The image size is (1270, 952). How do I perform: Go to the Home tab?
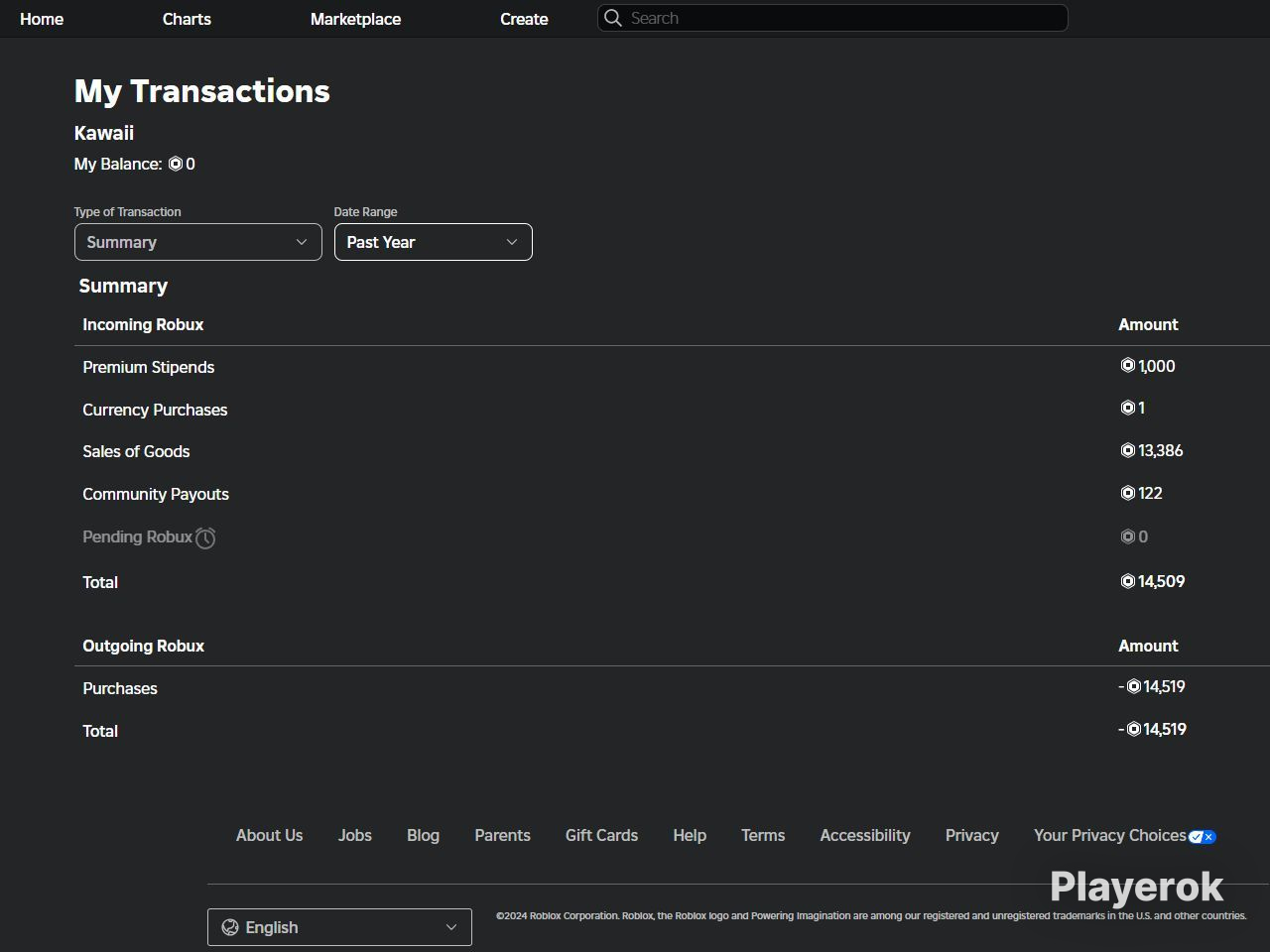pos(42,19)
